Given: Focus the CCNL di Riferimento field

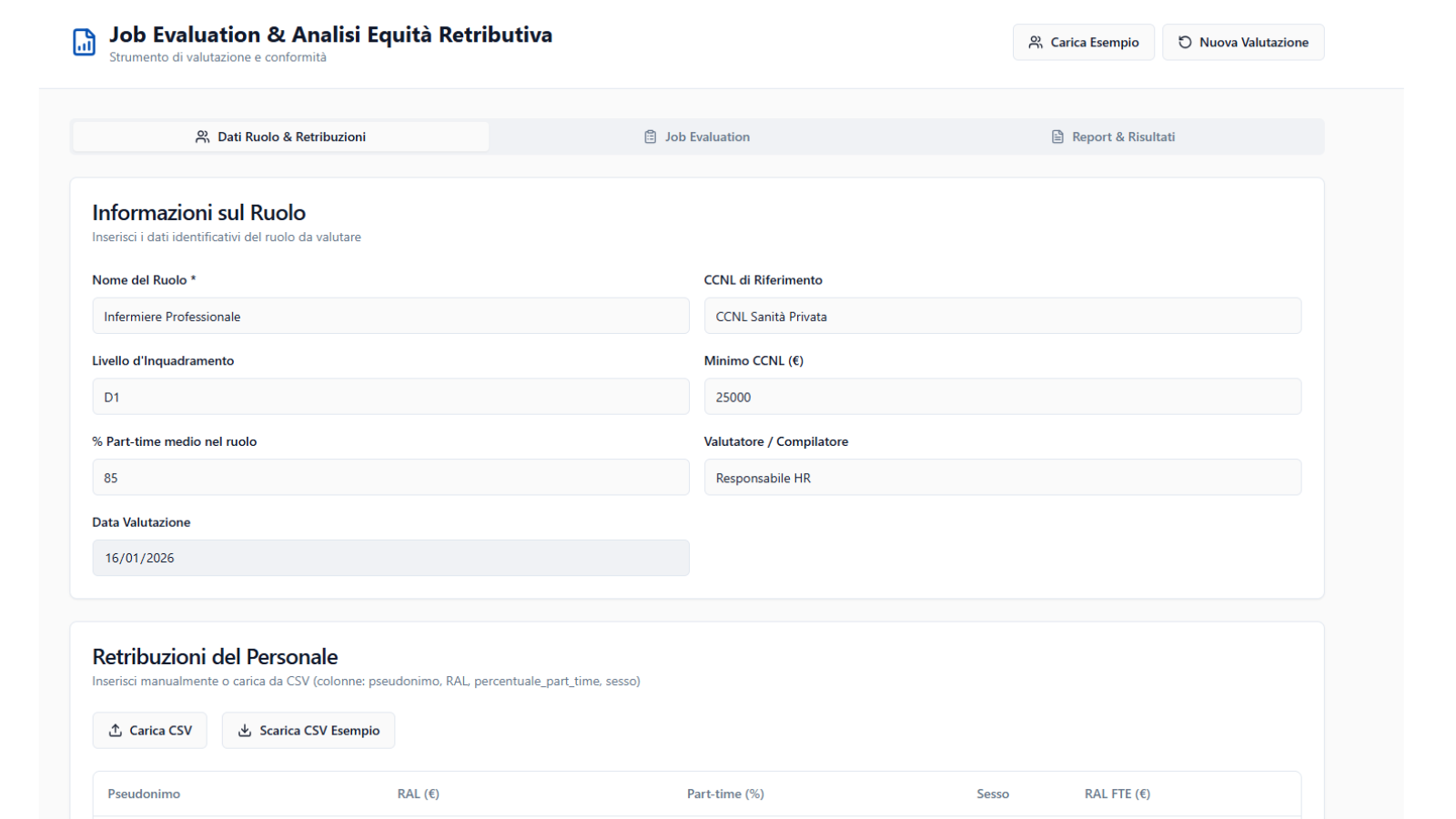Looking at the screenshot, I should pyautogui.click(x=1002, y=317).
